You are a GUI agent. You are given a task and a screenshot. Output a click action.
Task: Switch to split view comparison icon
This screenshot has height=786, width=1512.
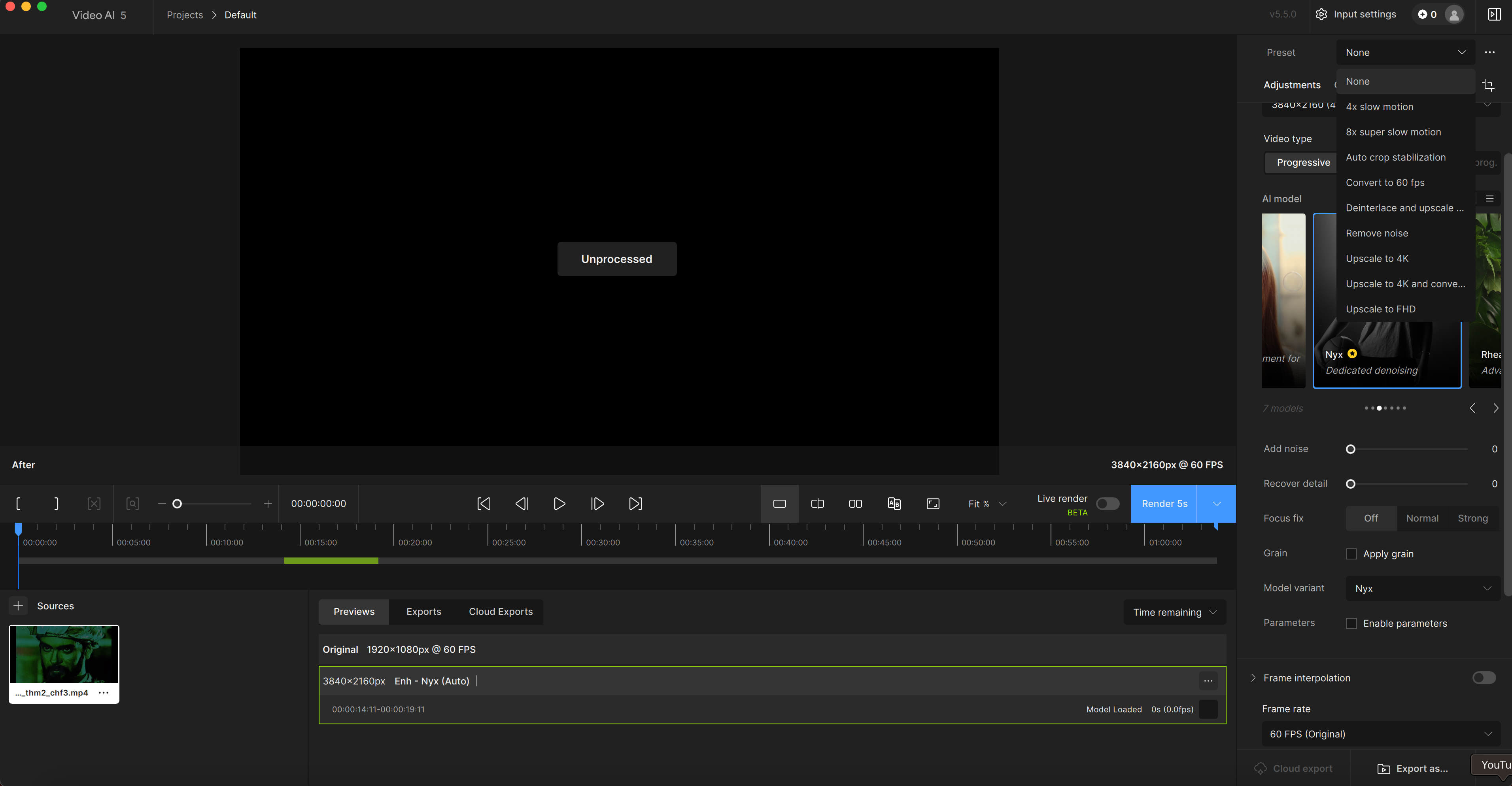(817, 504)
